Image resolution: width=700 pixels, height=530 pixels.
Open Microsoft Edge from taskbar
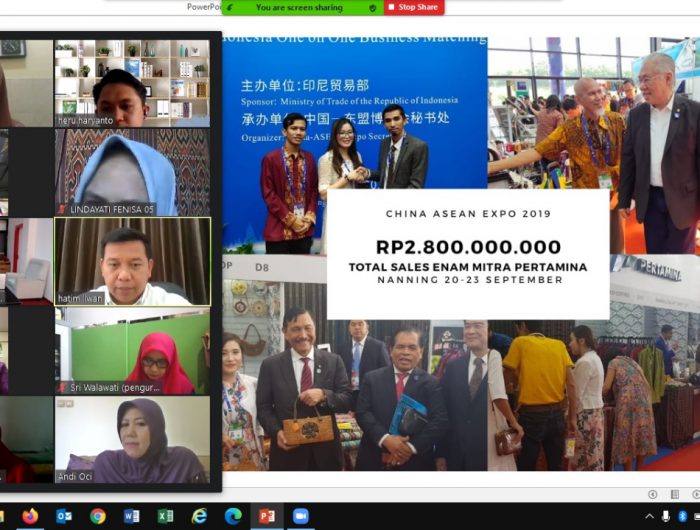tap(234, 516)
